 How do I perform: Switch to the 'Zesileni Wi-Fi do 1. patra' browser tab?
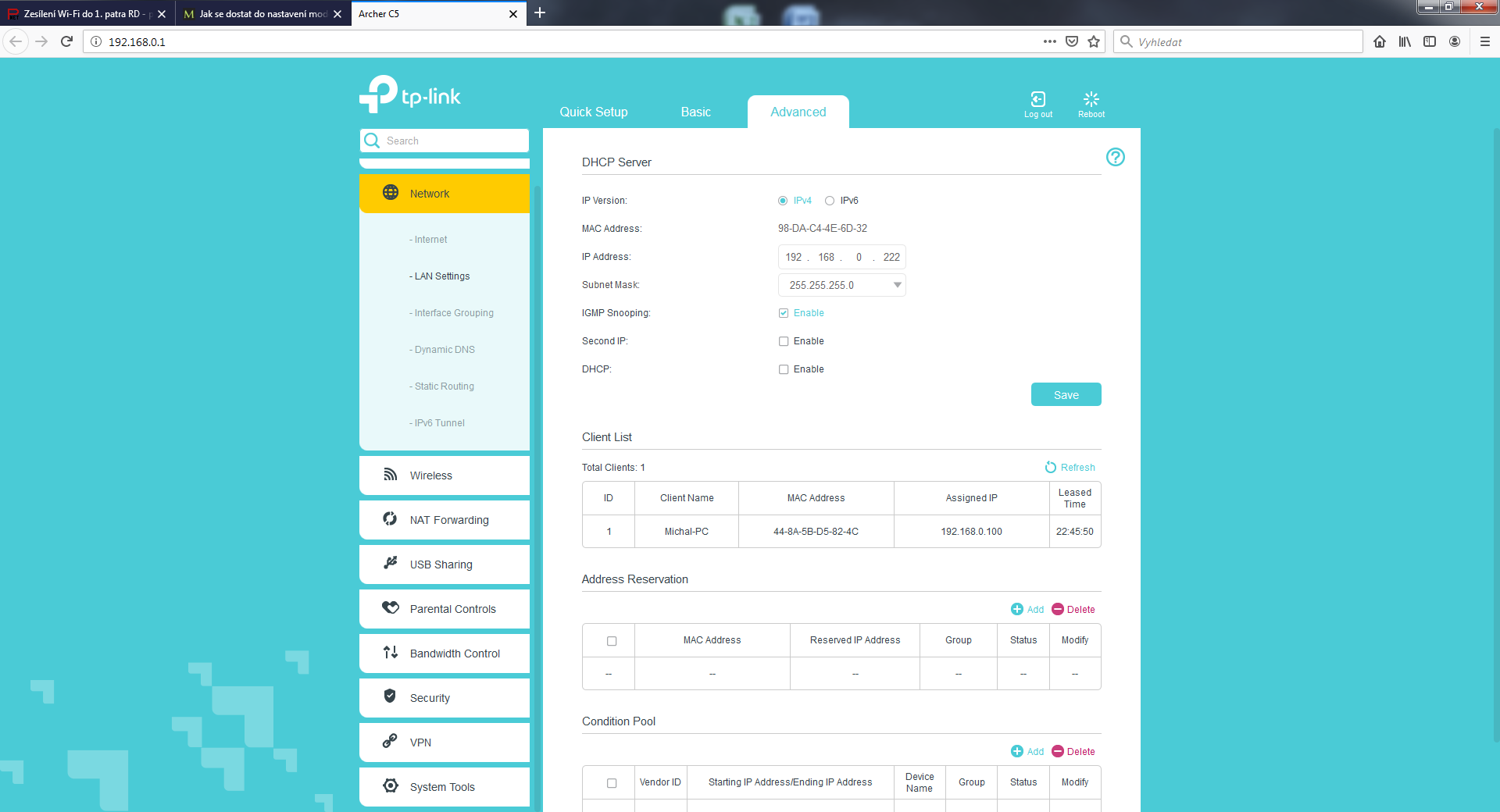[87, 14]
